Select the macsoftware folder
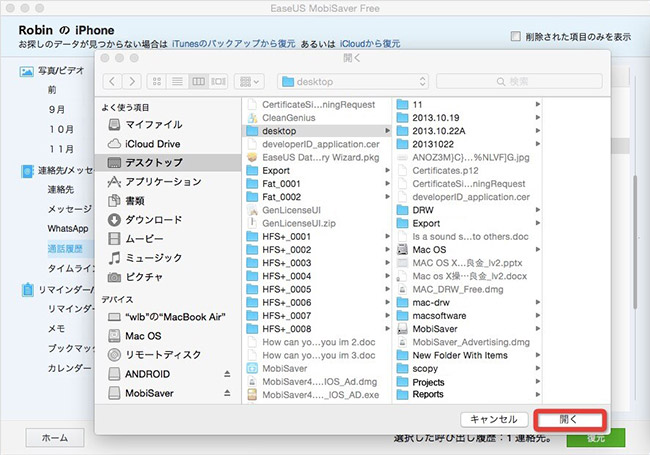Image resolution: width=650 pixels, height=455 pixels. 468,316
